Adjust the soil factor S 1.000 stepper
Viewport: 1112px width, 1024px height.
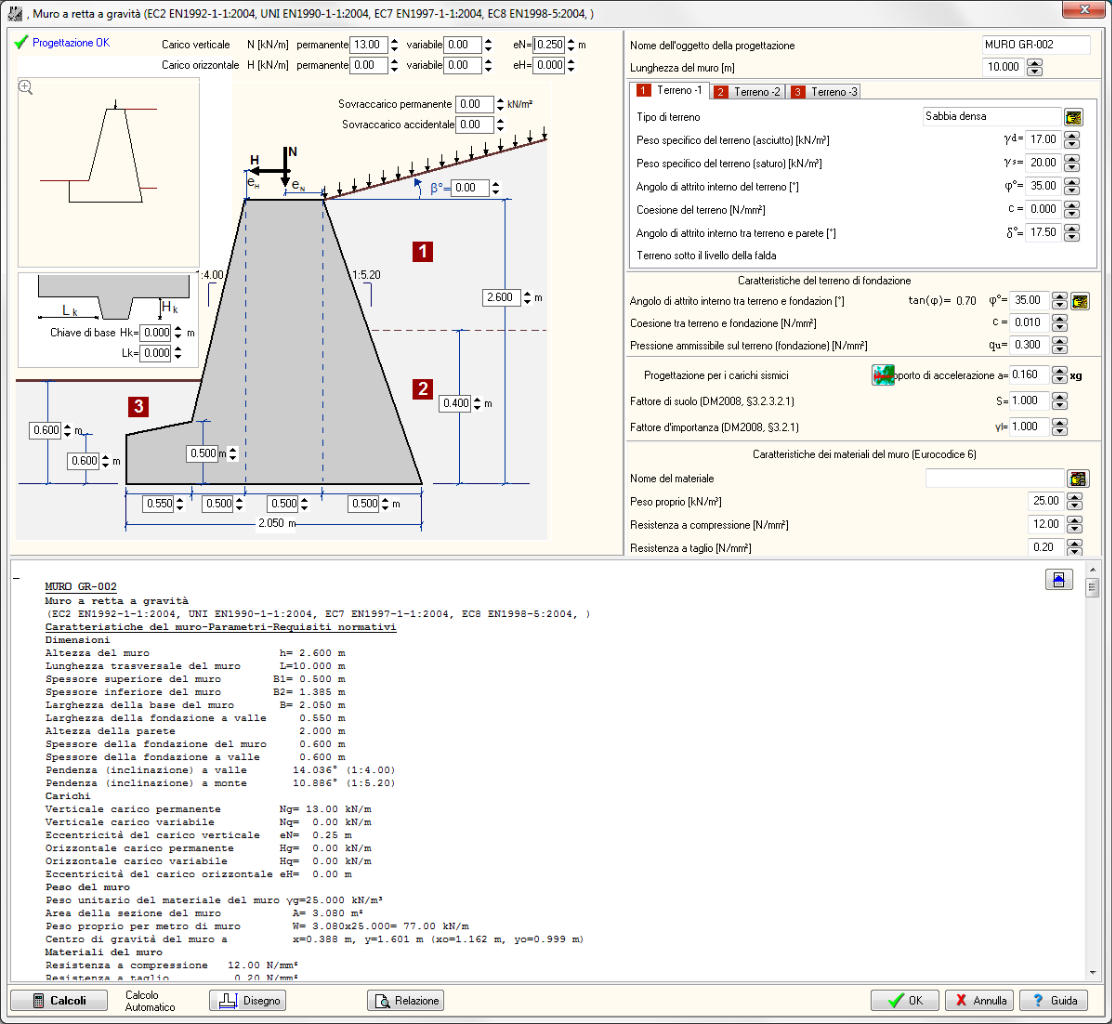1060,401
